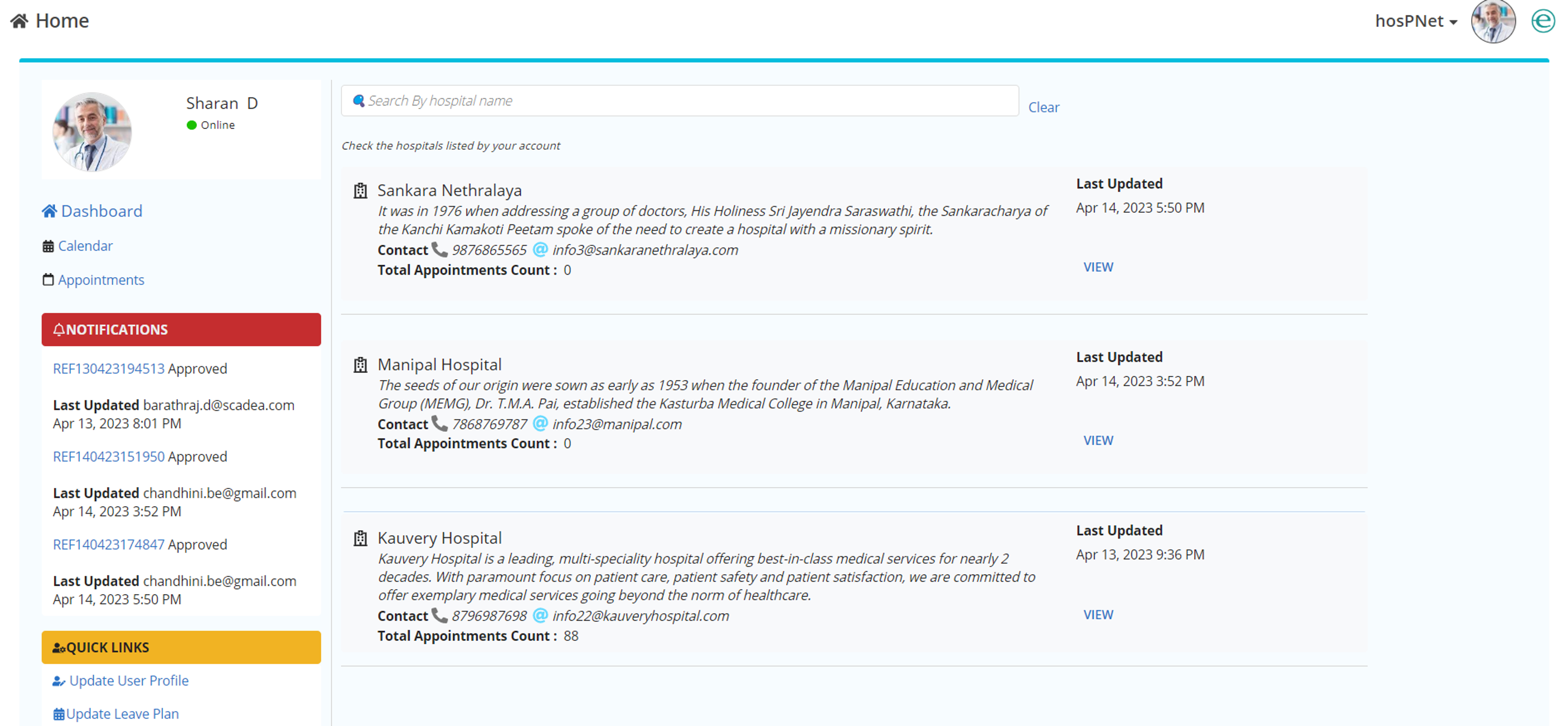Clear the hospital search
1568x726 pixels.
point(1043,107)
